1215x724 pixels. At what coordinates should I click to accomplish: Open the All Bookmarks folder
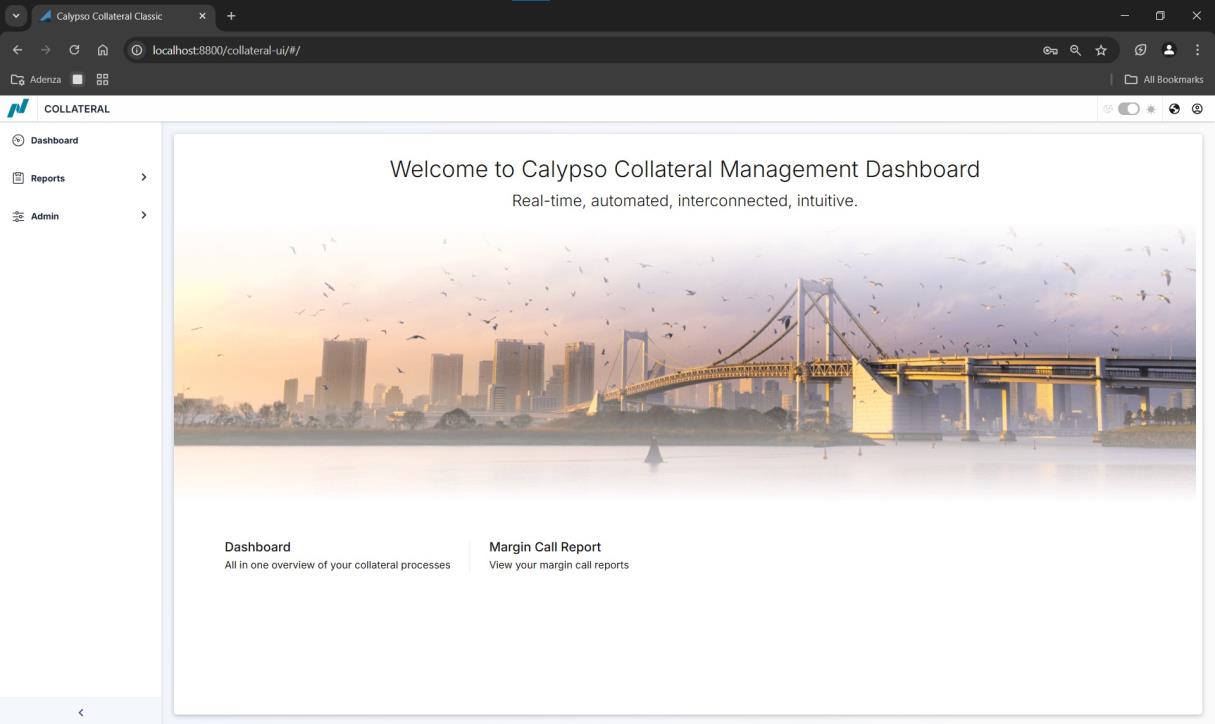click(1164, 79)
